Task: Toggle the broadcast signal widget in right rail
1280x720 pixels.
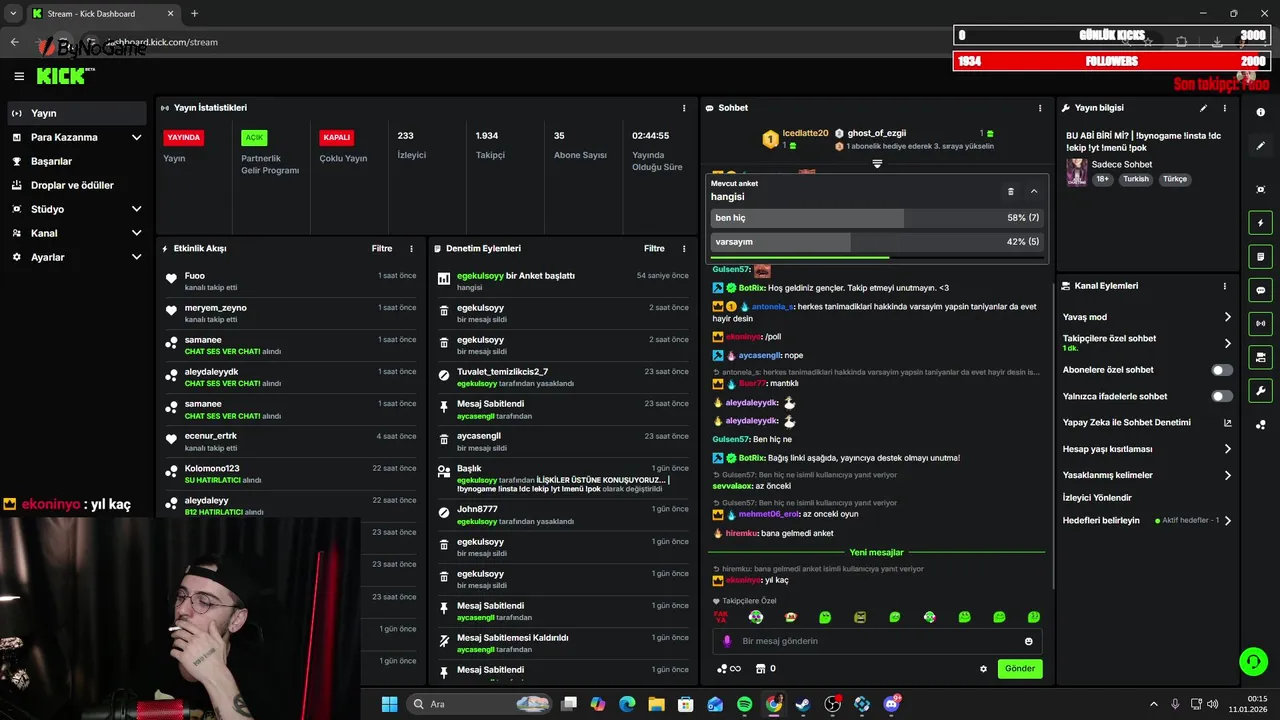Action: coord(1260,323)
